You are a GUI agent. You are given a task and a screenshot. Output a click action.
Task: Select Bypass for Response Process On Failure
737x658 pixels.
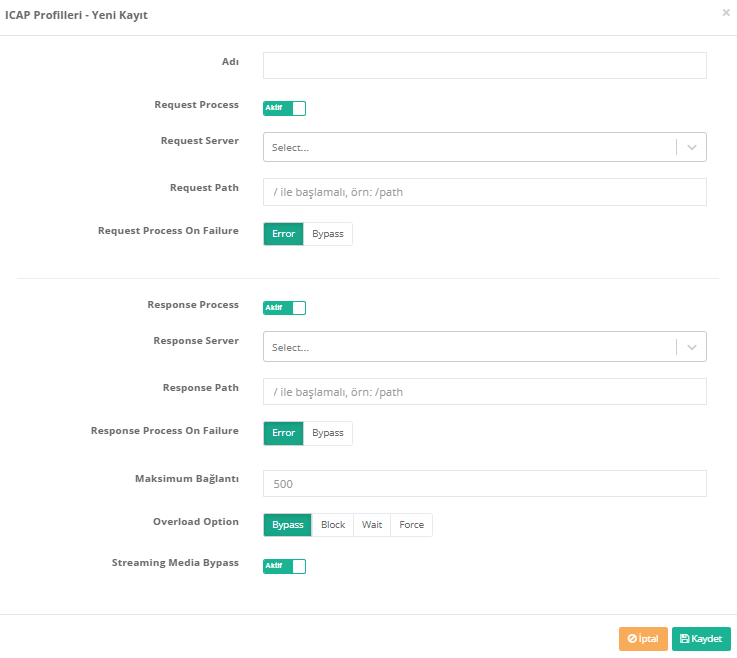[327, 433]
